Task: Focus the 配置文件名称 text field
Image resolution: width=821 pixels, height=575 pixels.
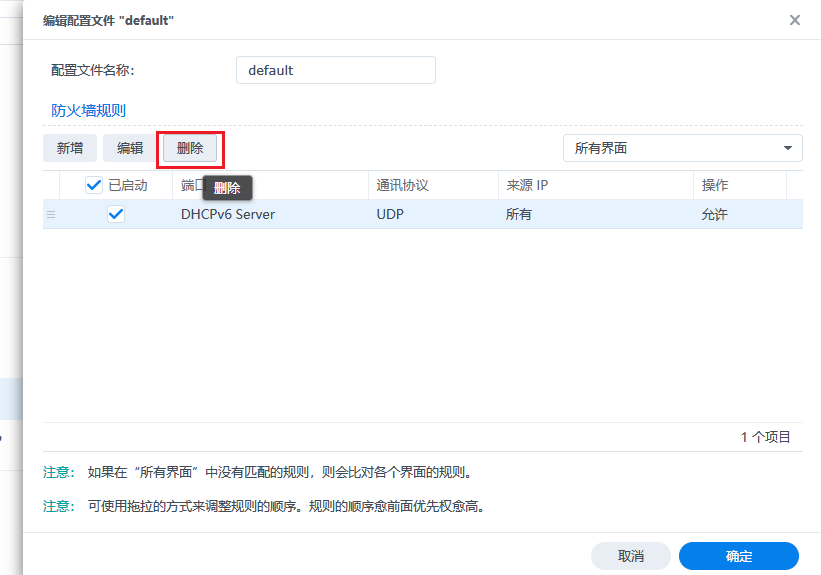Action: 335,70
